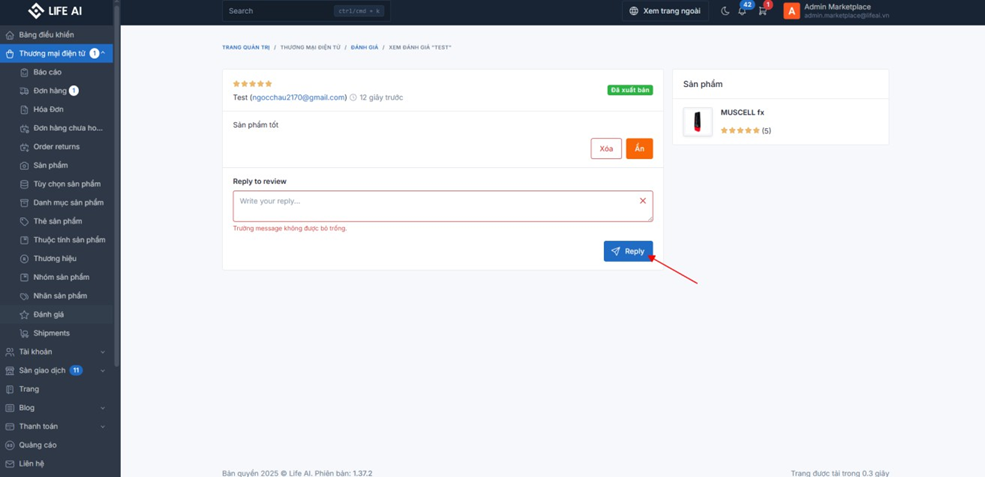Click the Admin Marketplace avatar

(791, 11)
